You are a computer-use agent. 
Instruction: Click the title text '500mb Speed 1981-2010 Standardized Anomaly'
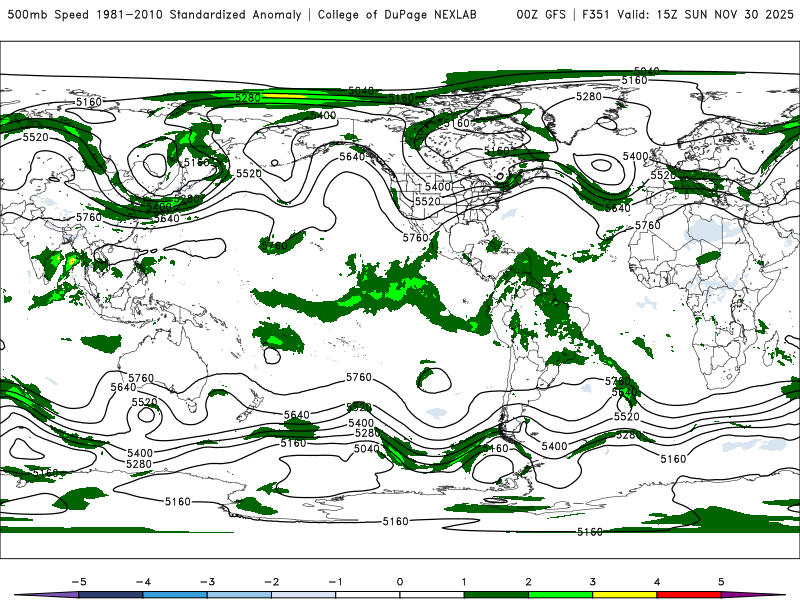(x=155, y=15)
